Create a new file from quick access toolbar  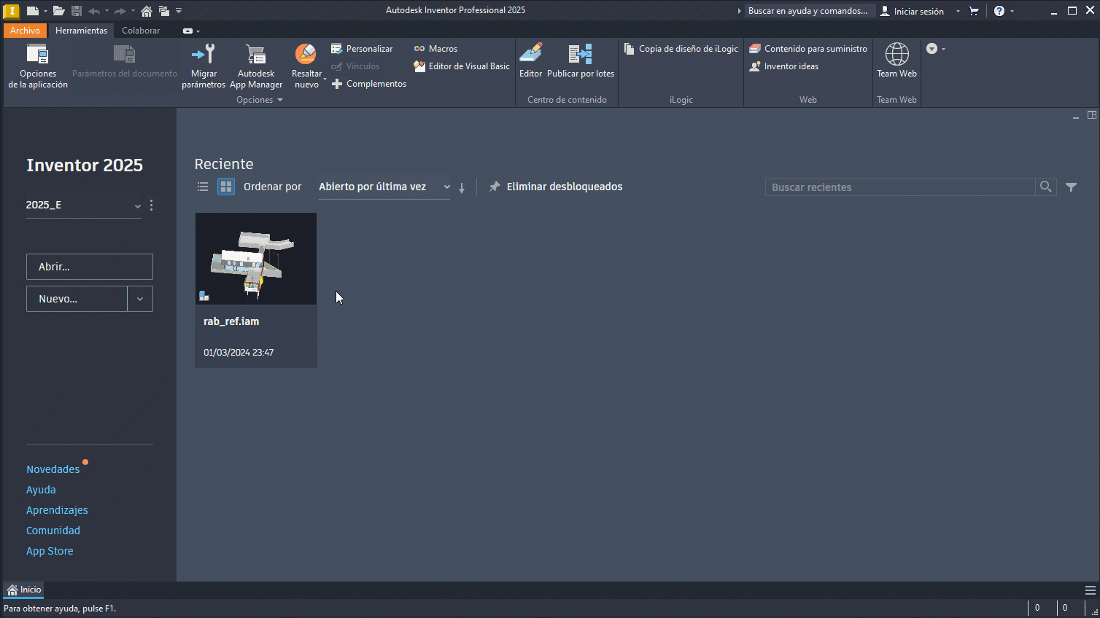point(32,11)
